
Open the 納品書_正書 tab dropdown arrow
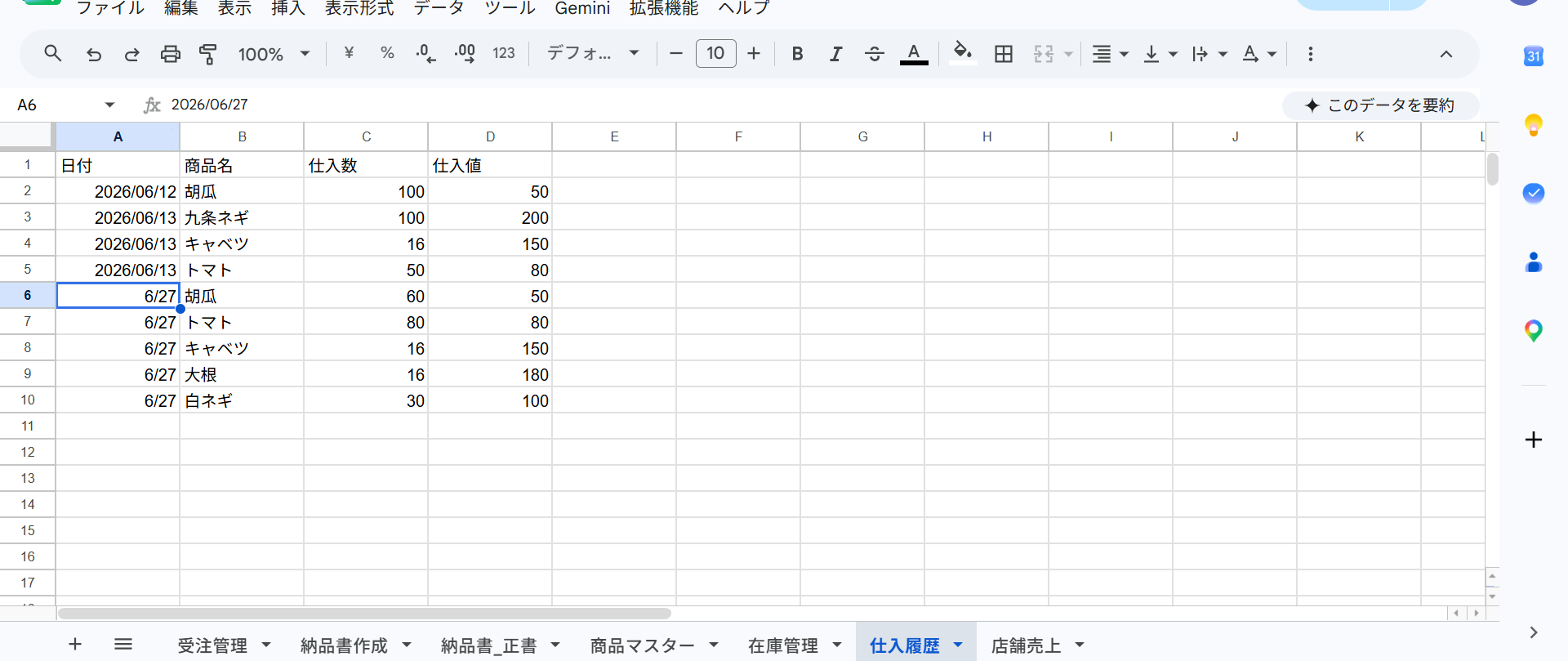pyautogui.click(x=555, y=645)
